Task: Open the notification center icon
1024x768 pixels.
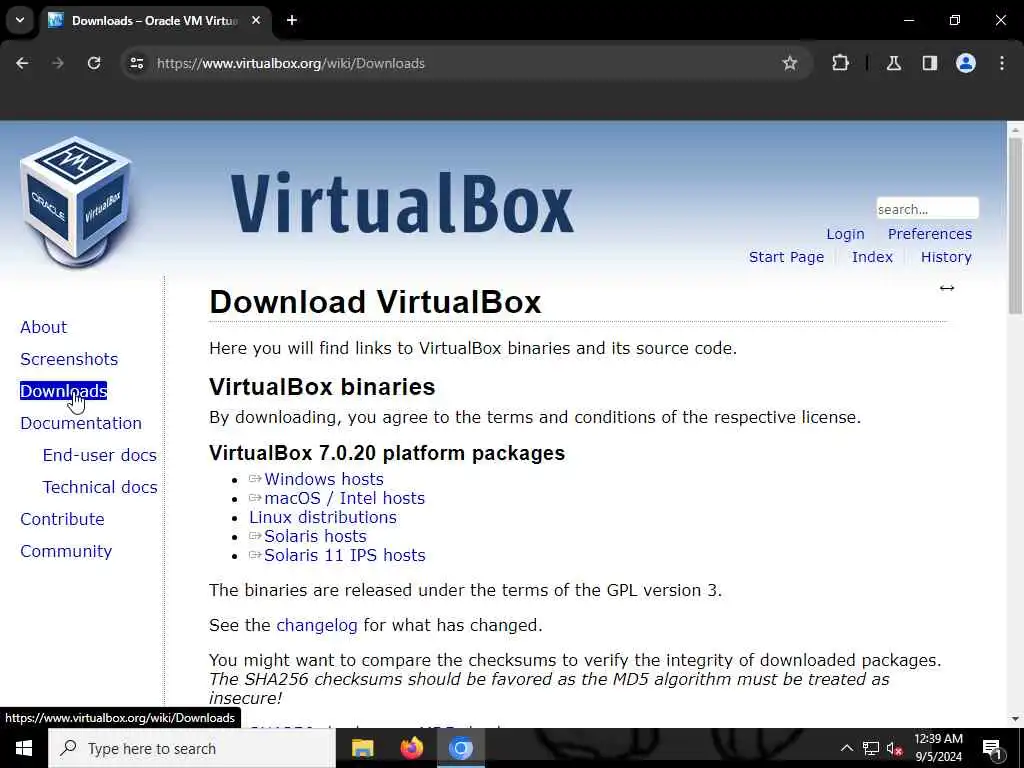Action: point(992,749)
